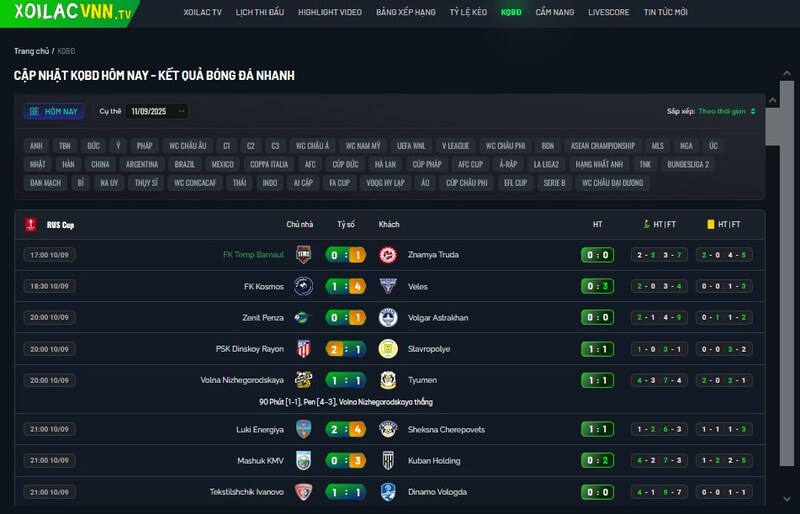
Task: Choose the MLS filter tag
Action: coord(658,146)
